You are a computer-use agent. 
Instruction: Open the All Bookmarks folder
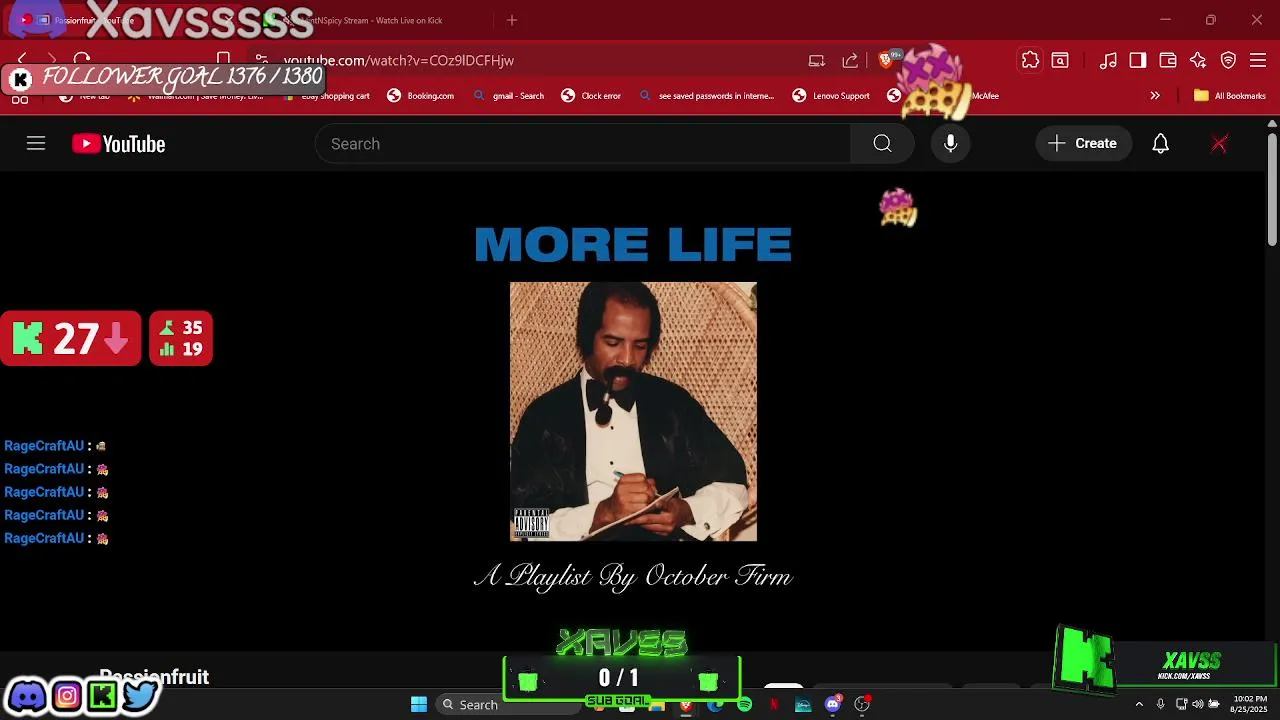coord(1230,96)
